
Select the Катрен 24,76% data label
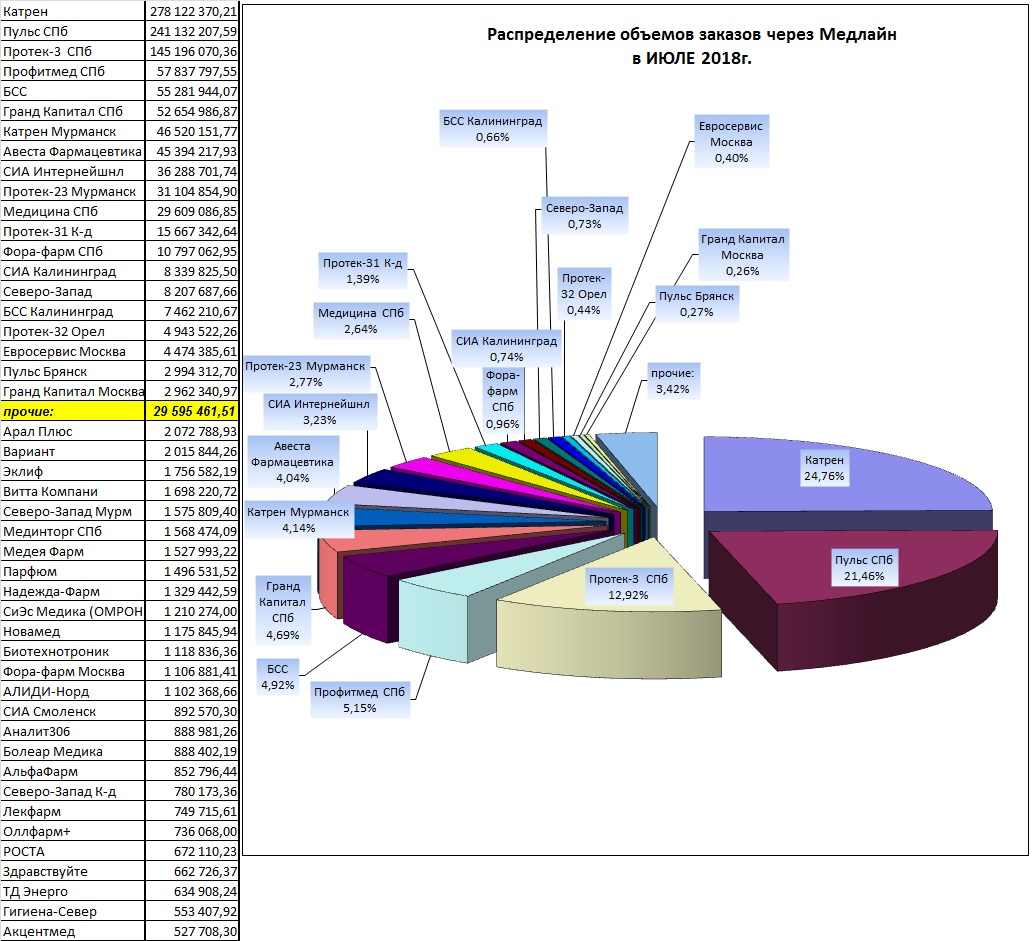[824, 468]
